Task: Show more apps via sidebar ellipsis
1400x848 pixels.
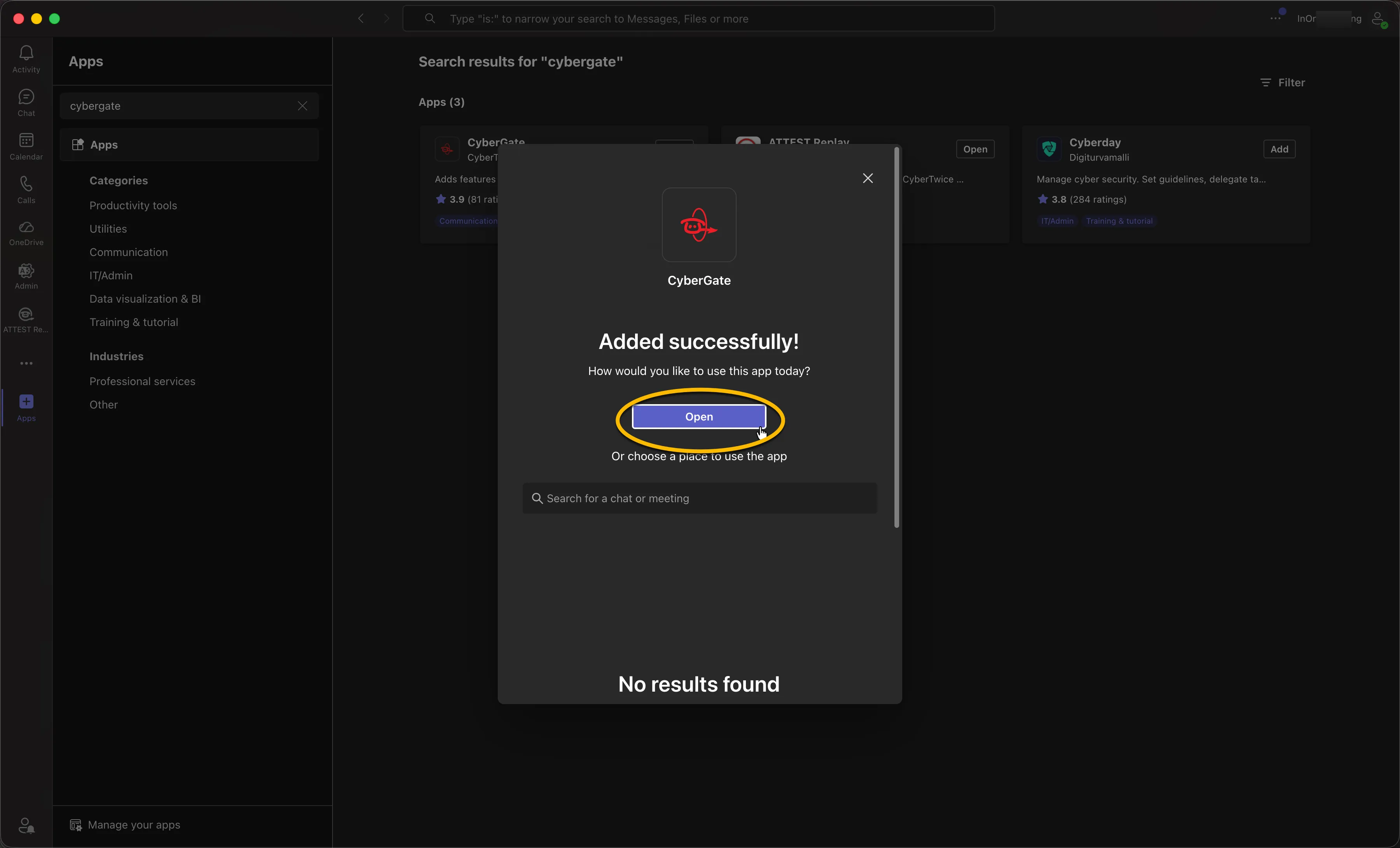Action: [x=26, y=363]
